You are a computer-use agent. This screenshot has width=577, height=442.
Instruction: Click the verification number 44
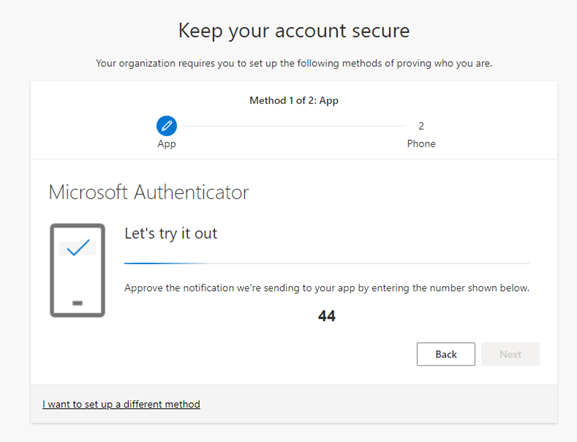327,316
